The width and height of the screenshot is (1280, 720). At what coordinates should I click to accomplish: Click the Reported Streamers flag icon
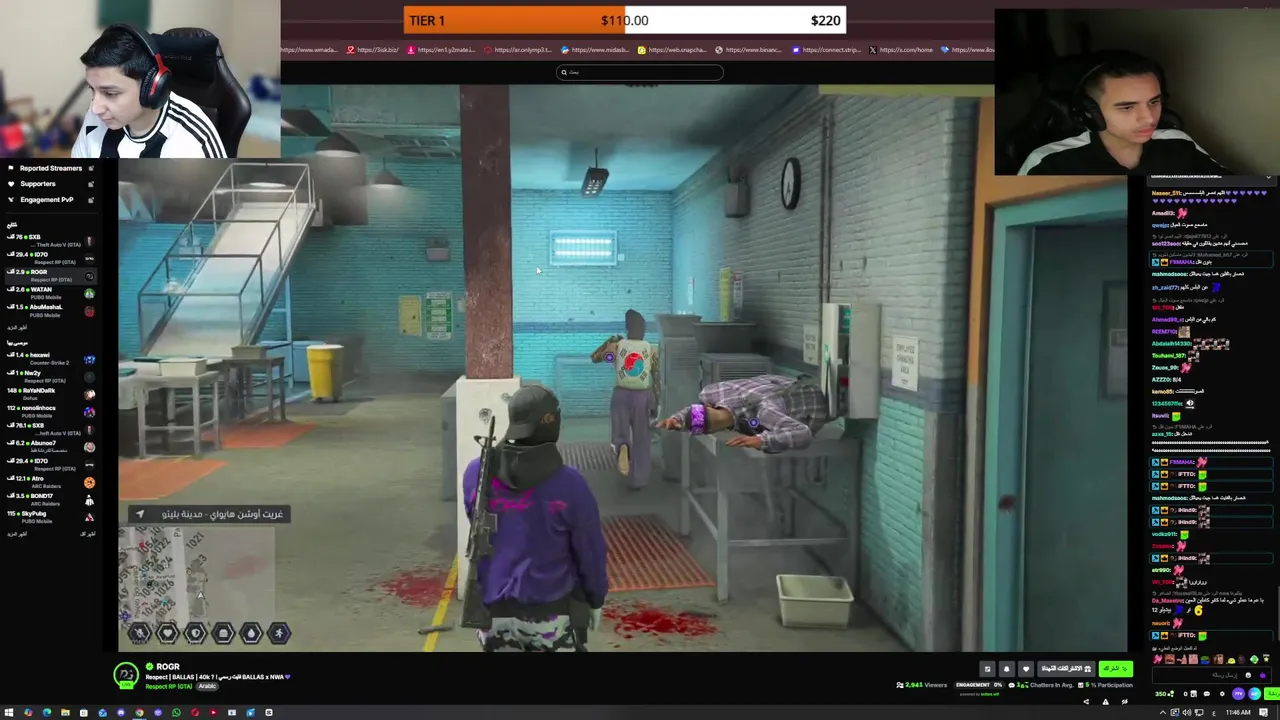tap(11, 168)
